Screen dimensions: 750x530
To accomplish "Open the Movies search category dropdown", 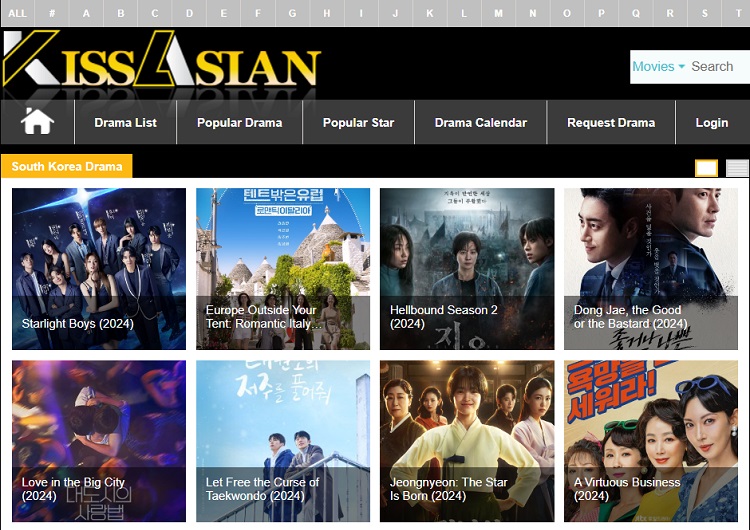I will (658, 67).
